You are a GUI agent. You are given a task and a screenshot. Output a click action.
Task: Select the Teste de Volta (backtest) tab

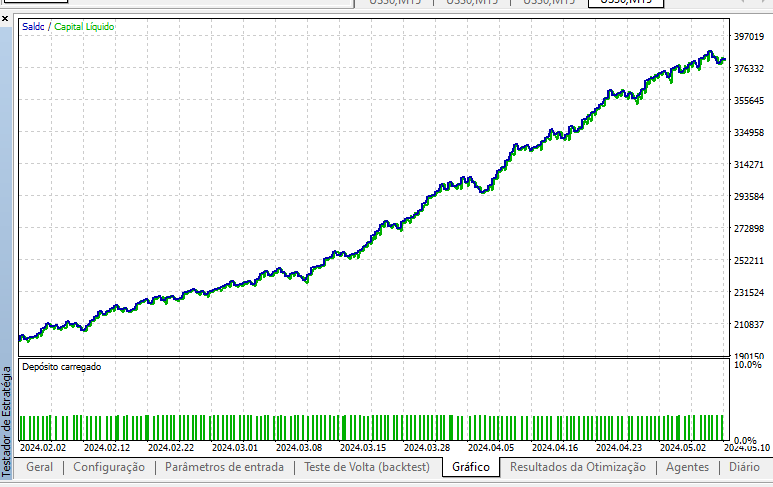[x=366, y=467]
